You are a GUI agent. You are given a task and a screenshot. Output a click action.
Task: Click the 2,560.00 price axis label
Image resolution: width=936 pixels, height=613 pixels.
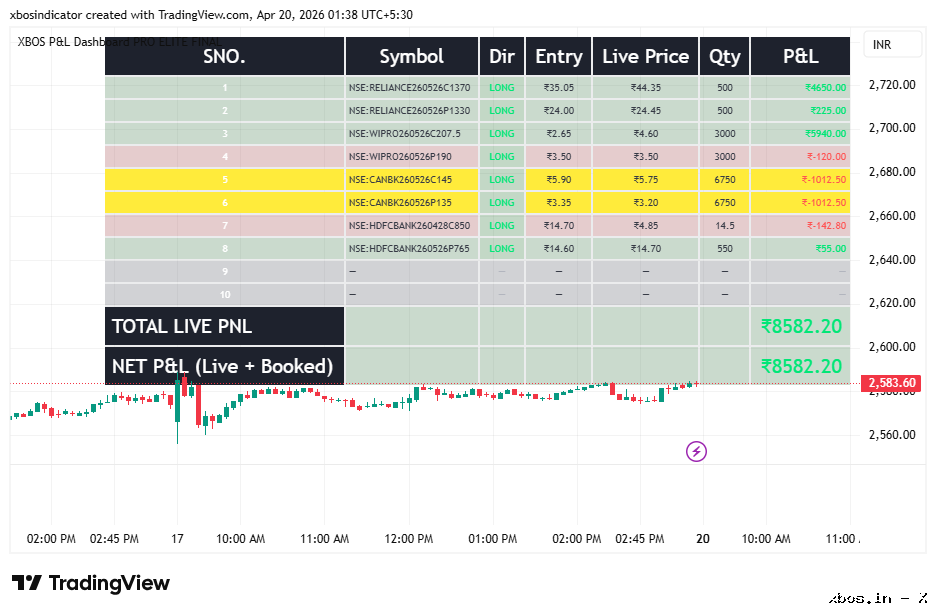point(892,435)
